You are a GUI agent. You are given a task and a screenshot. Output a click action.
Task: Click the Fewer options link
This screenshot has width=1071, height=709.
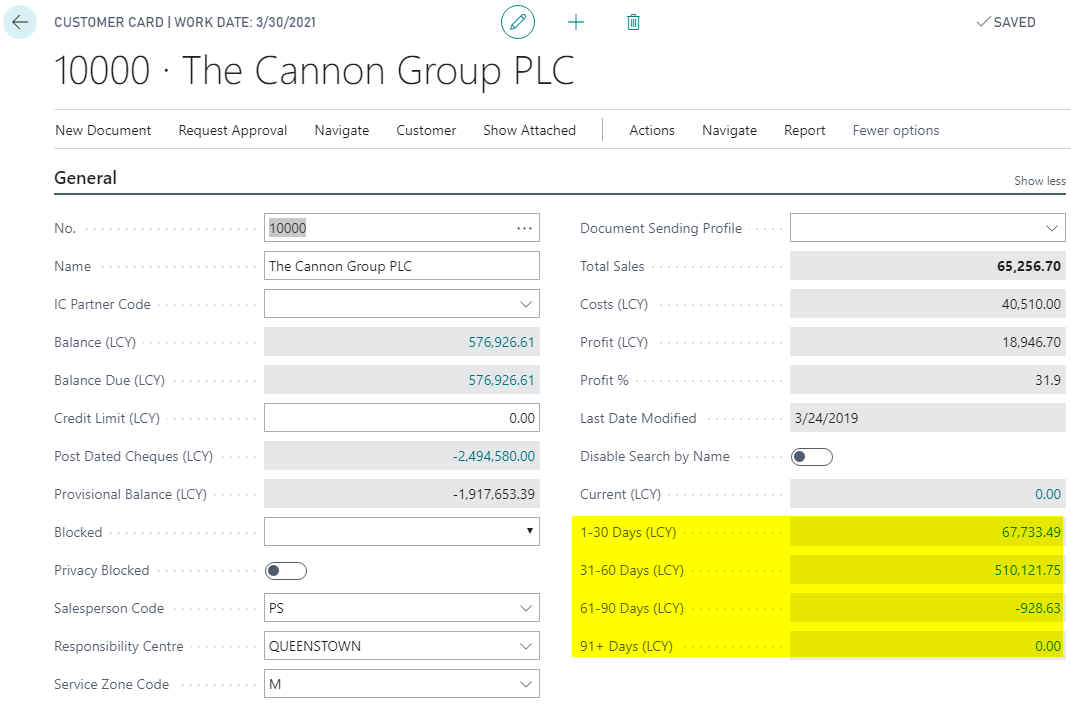895,130
